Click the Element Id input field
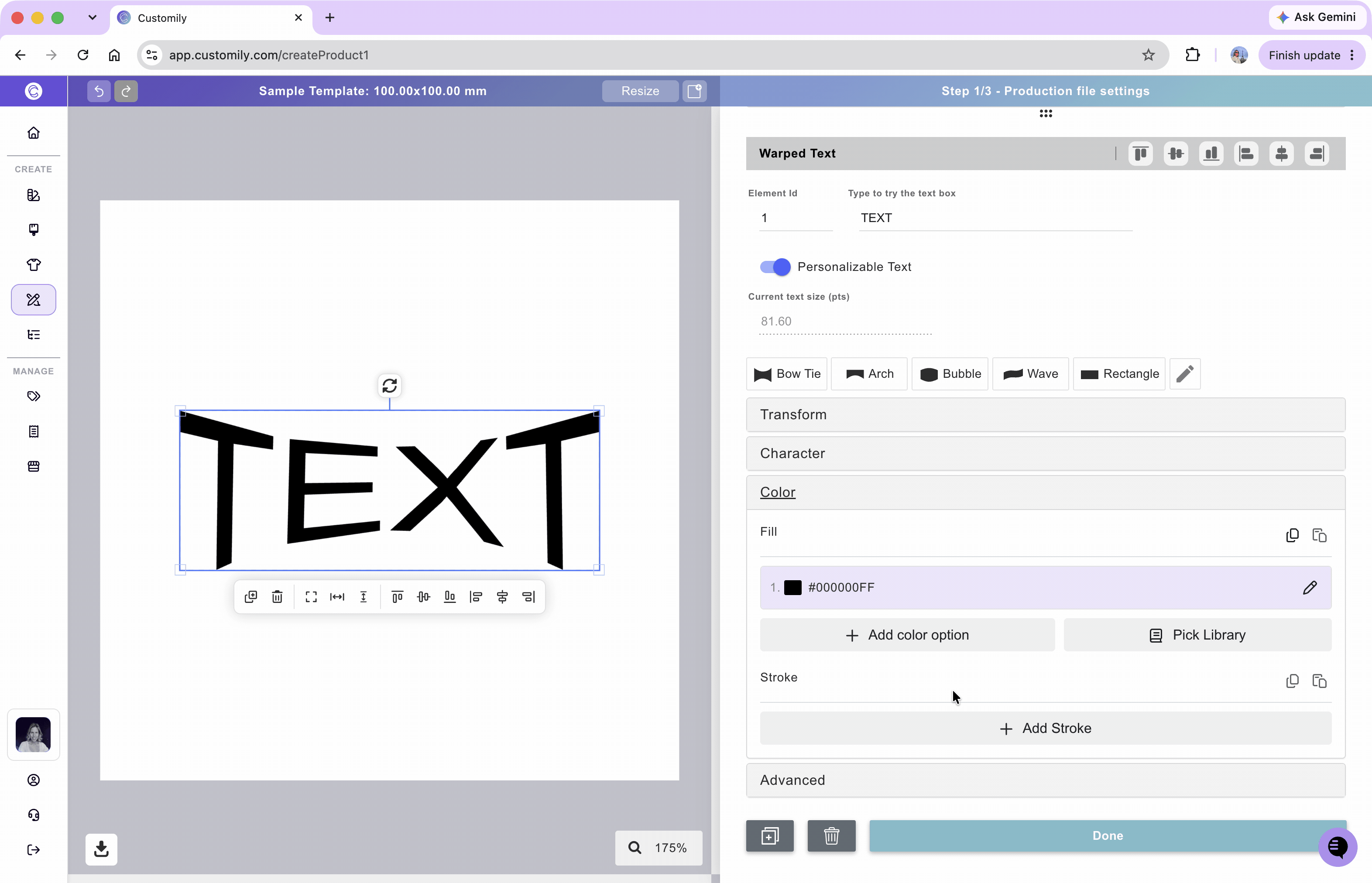This screenshot has height=883, width=1372. tap(796, 219)
